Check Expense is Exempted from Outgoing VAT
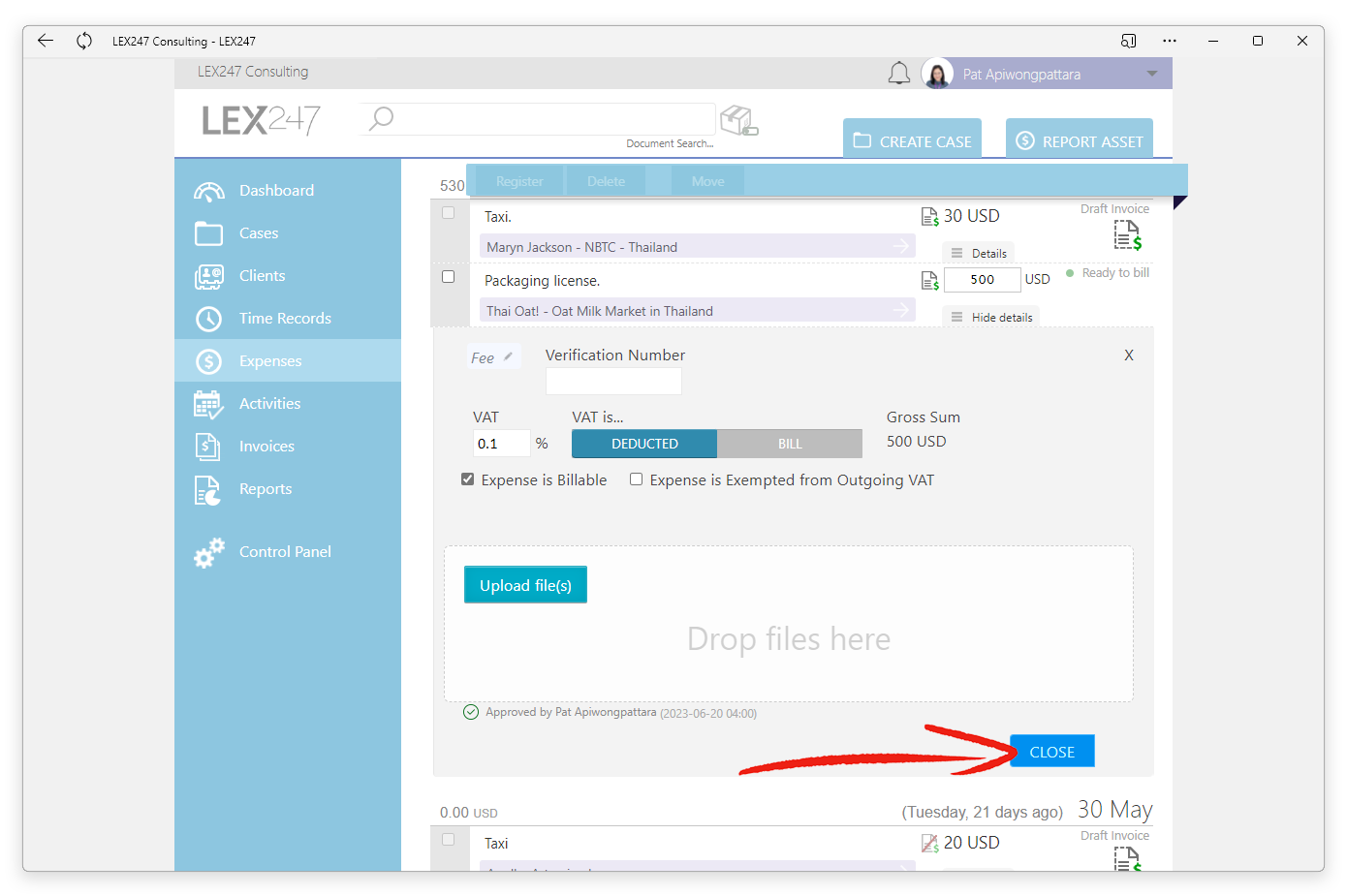Viewport: 1347px width, 896px height. point(637,479)
